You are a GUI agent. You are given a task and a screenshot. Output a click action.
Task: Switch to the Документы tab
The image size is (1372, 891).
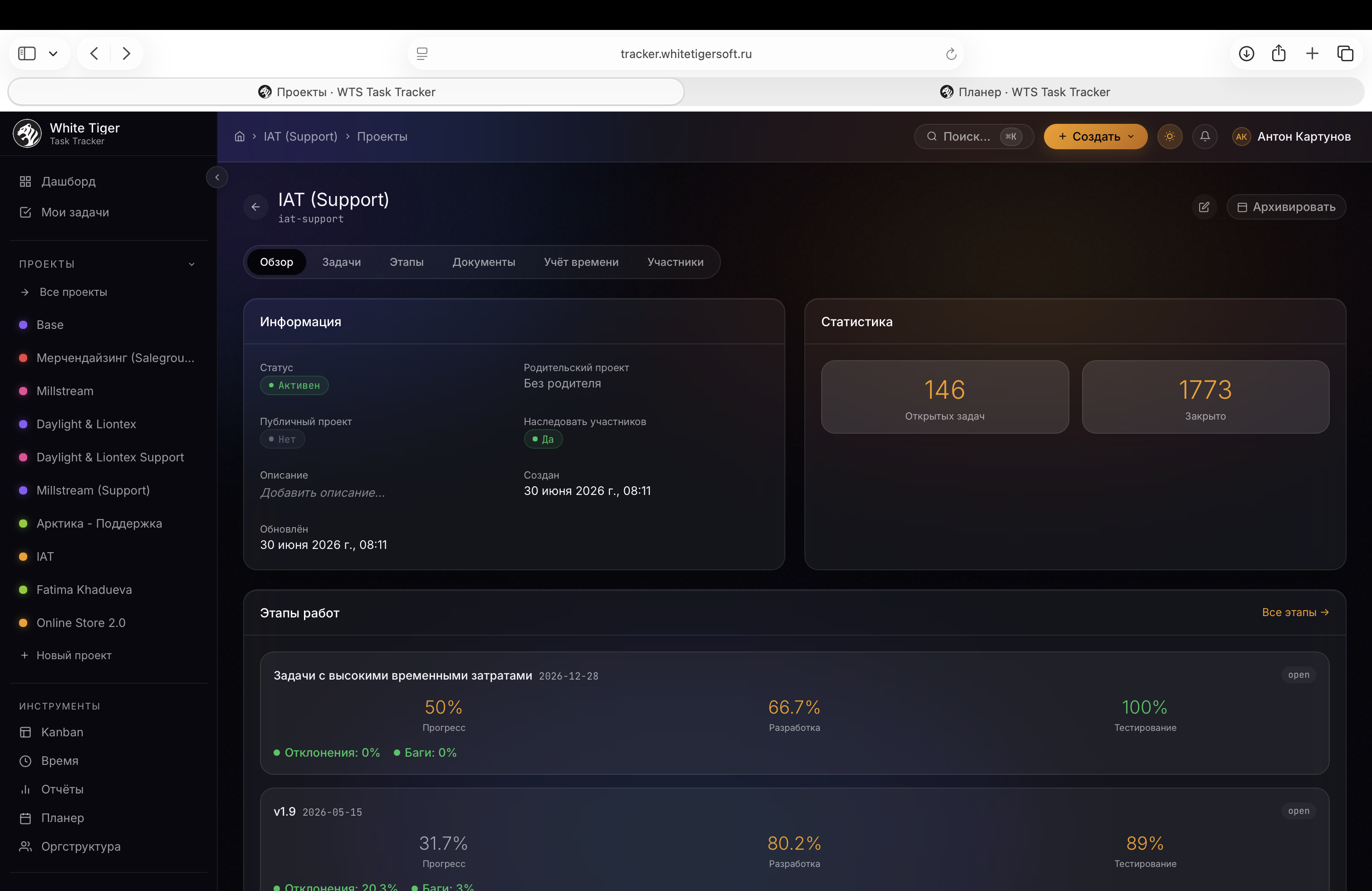(484, 262)
